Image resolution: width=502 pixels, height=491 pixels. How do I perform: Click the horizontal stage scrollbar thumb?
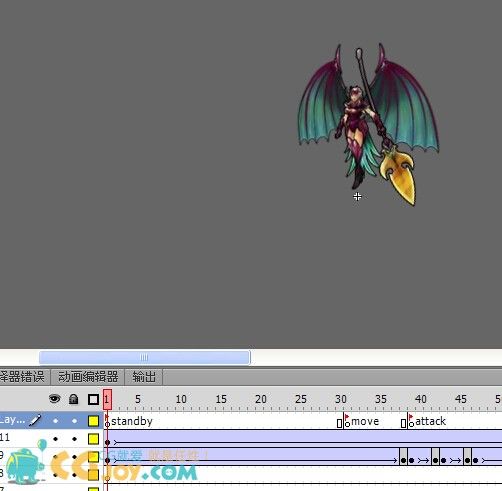click(x=145, y=357)
